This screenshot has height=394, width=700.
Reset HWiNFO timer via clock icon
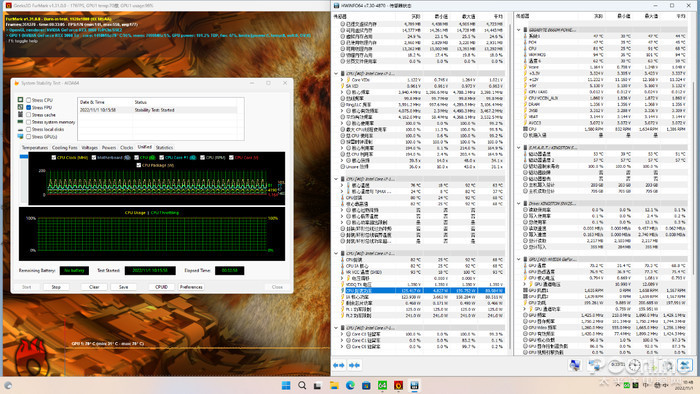coord(634,365)
